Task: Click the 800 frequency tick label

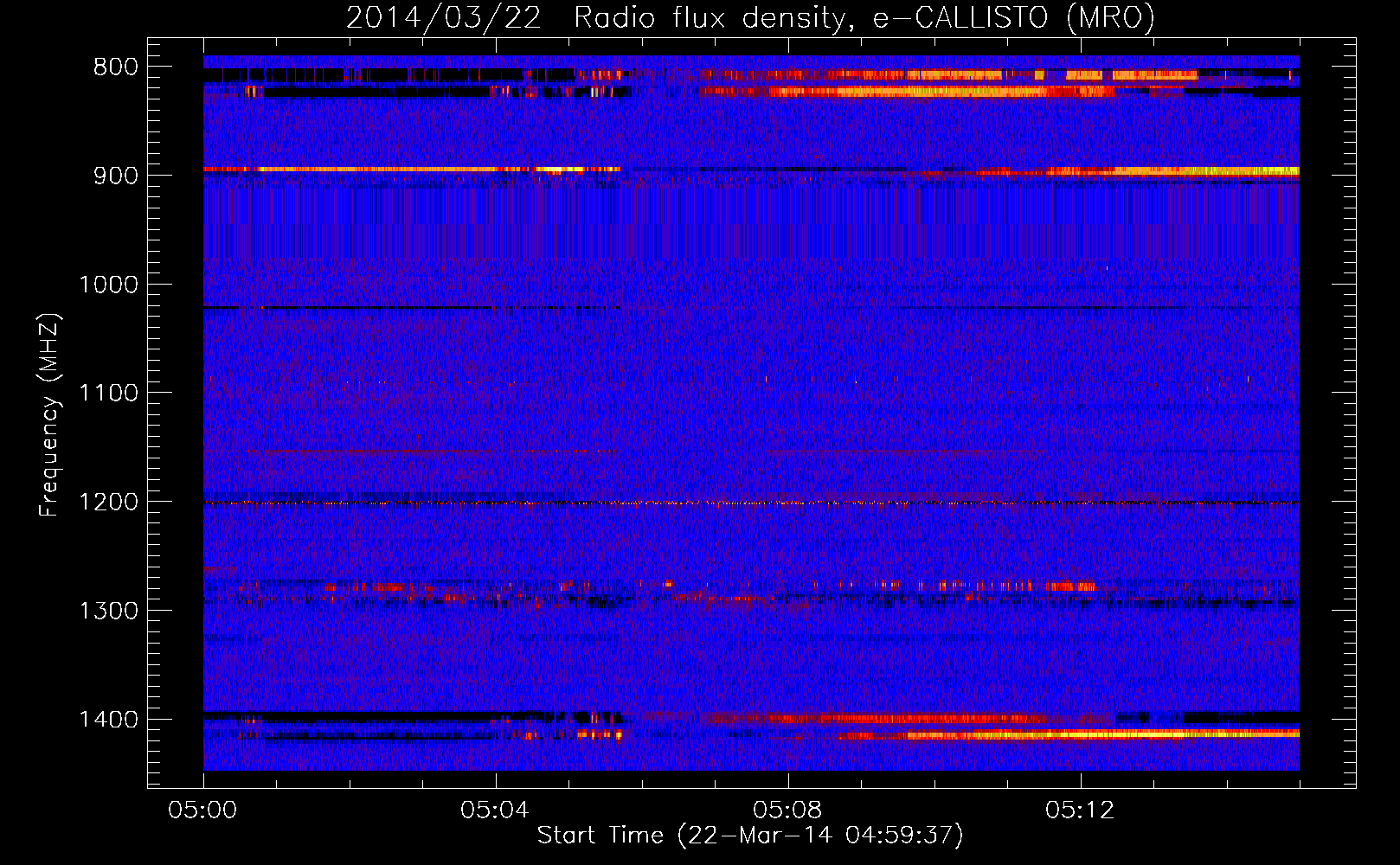Action: click(x=116, y=67)
